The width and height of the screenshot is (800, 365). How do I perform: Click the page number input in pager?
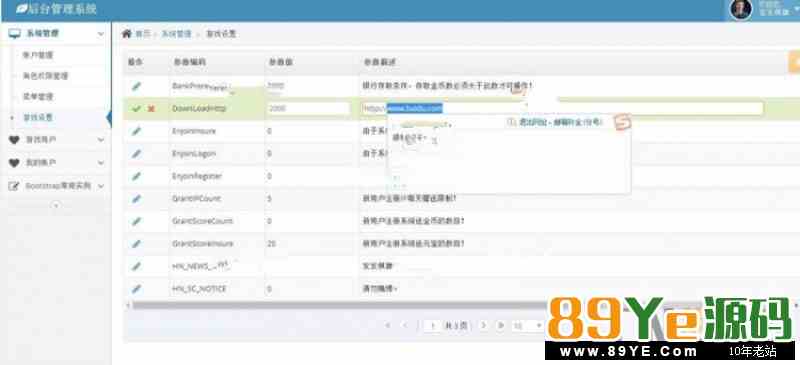(432, 325)
